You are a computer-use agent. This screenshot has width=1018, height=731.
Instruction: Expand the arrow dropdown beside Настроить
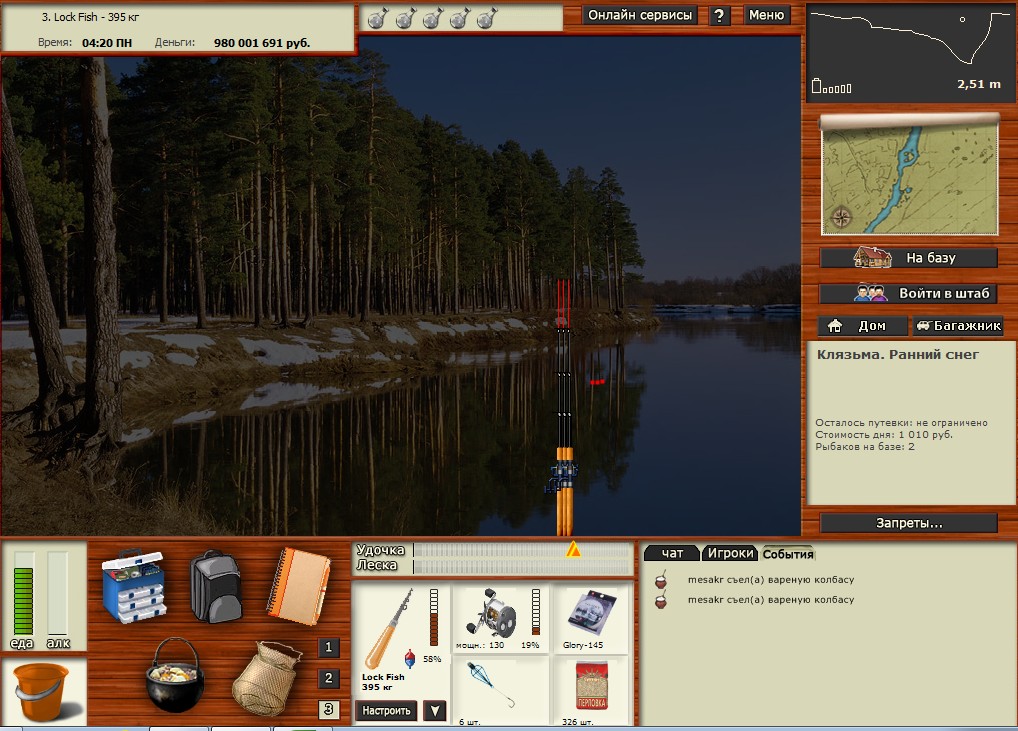point(434,711)
